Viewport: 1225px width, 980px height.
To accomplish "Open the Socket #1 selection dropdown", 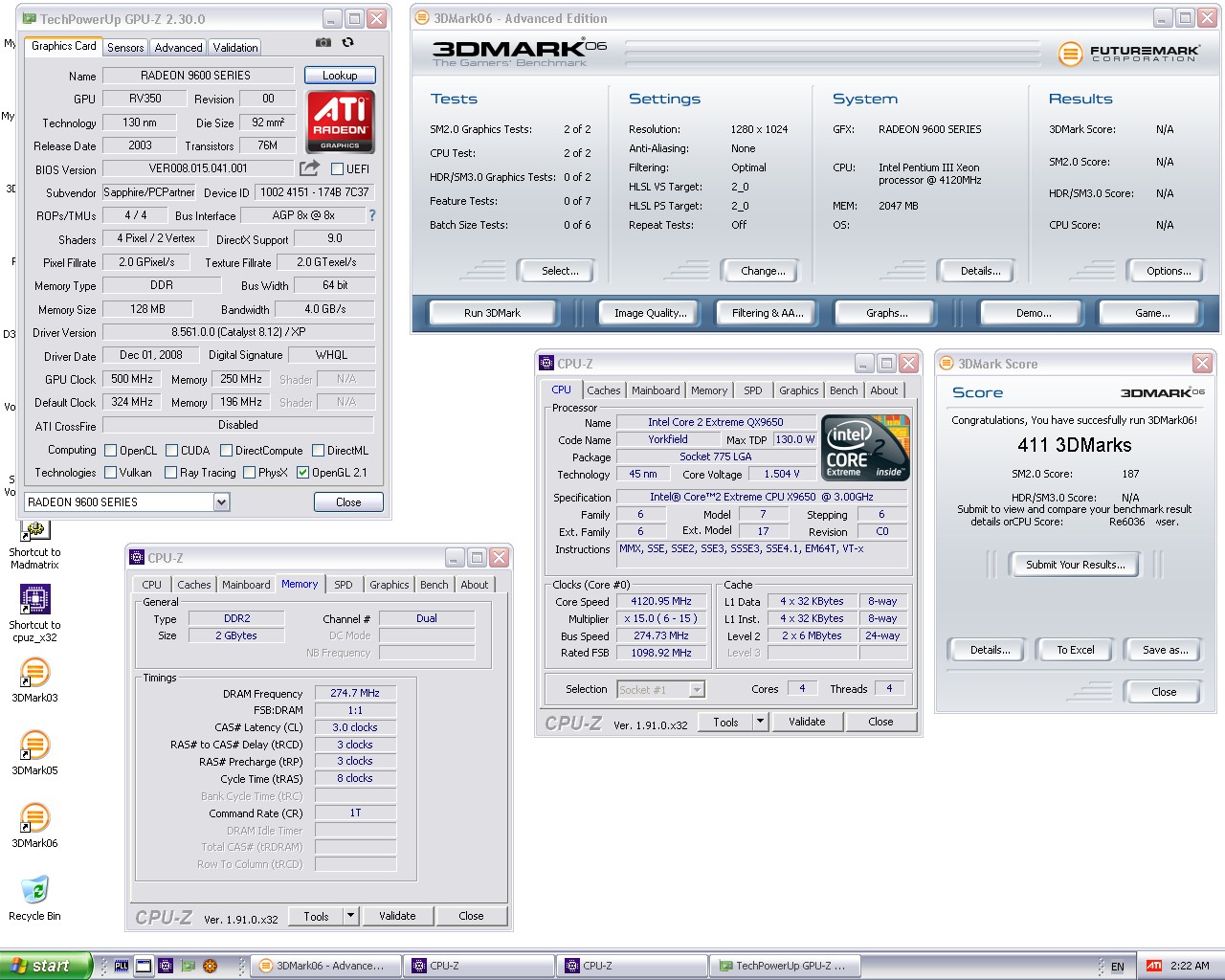I will [697, 689].
